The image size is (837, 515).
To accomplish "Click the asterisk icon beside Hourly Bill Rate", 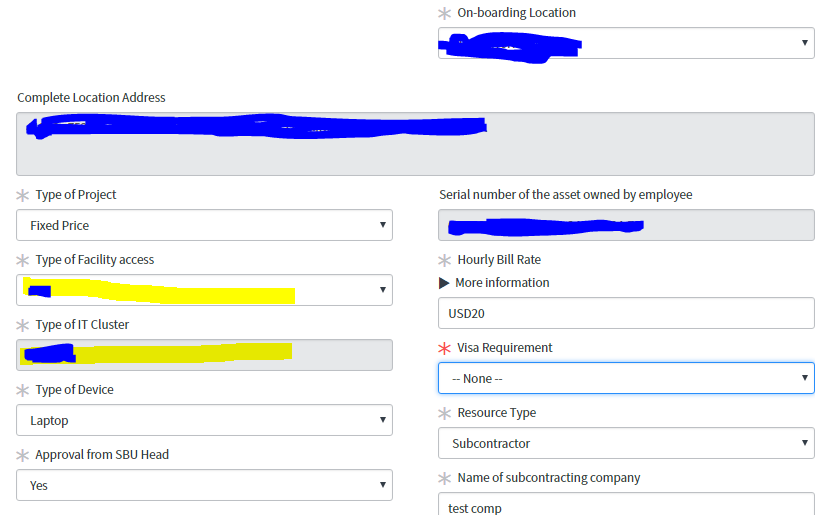I will click(445, 260).
